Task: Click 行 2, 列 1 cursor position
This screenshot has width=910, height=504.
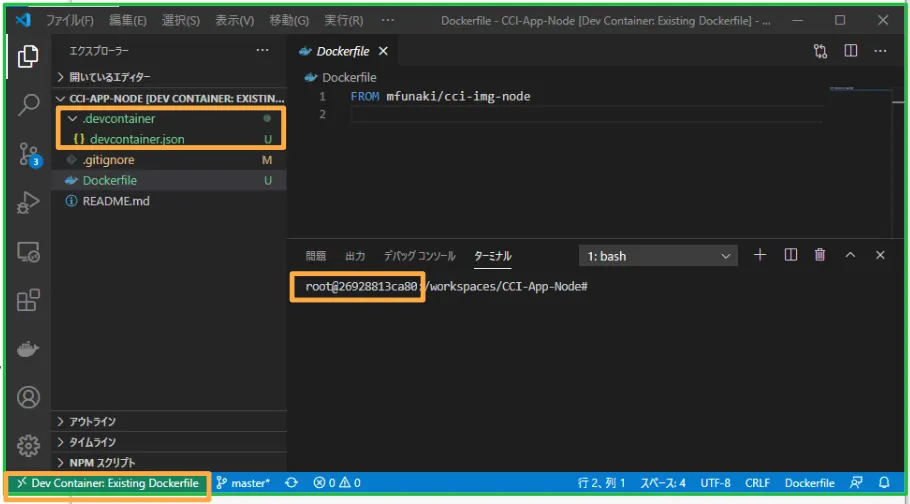Action: tap(601, 483)
